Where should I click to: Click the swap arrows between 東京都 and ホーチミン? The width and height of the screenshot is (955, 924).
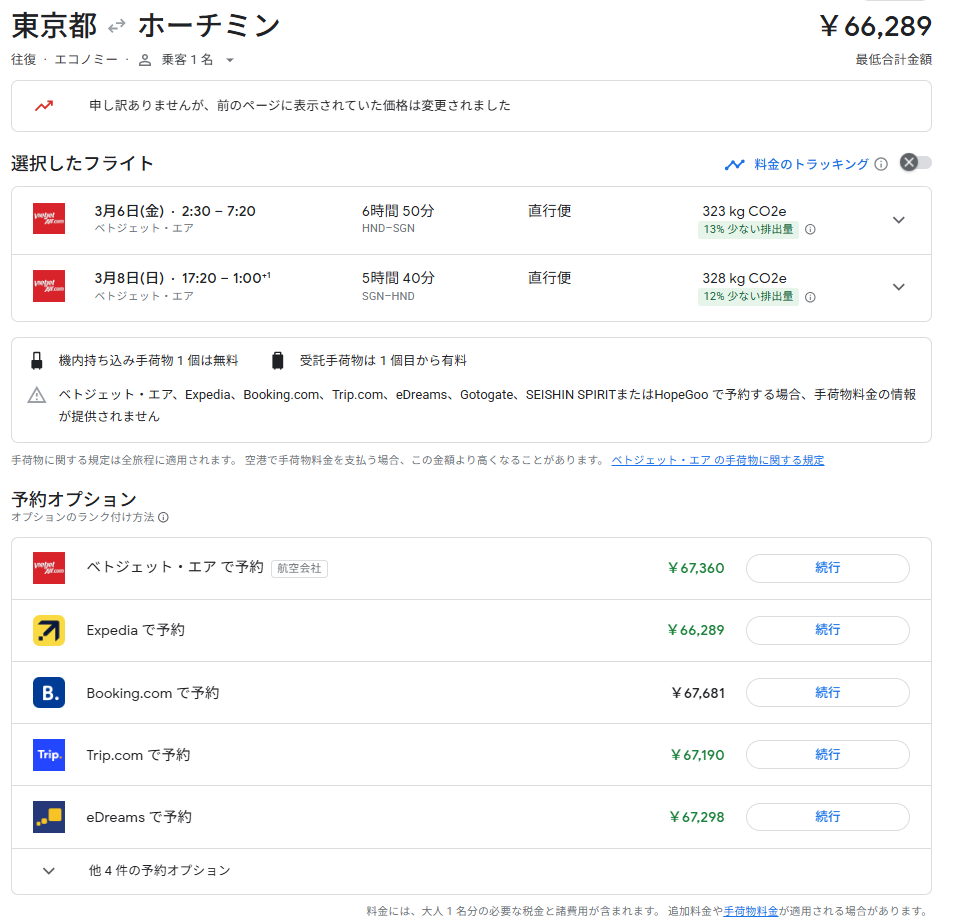coord(117,27)
